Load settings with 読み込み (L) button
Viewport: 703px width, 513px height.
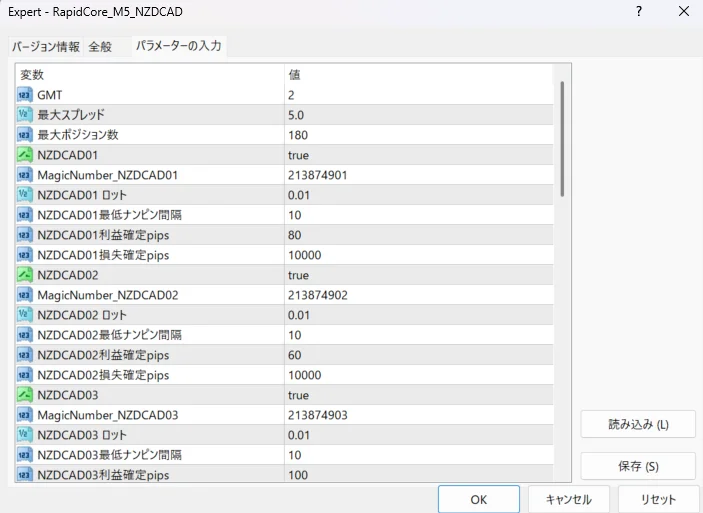[638, 424]
